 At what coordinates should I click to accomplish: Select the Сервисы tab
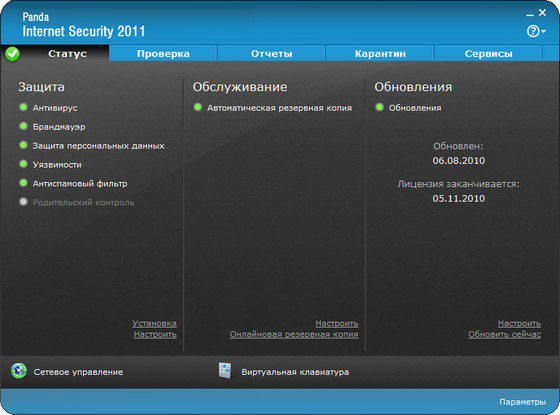pos(488,54)
